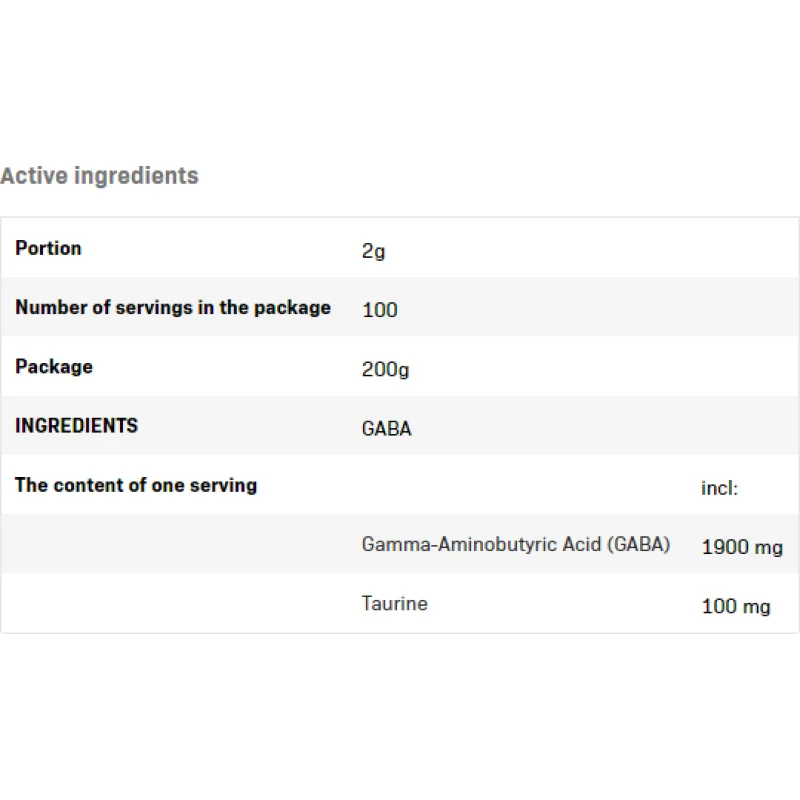Select The content of one serving label
The height and width of the screenshot is (800, 800).
(x=136, y=485)
